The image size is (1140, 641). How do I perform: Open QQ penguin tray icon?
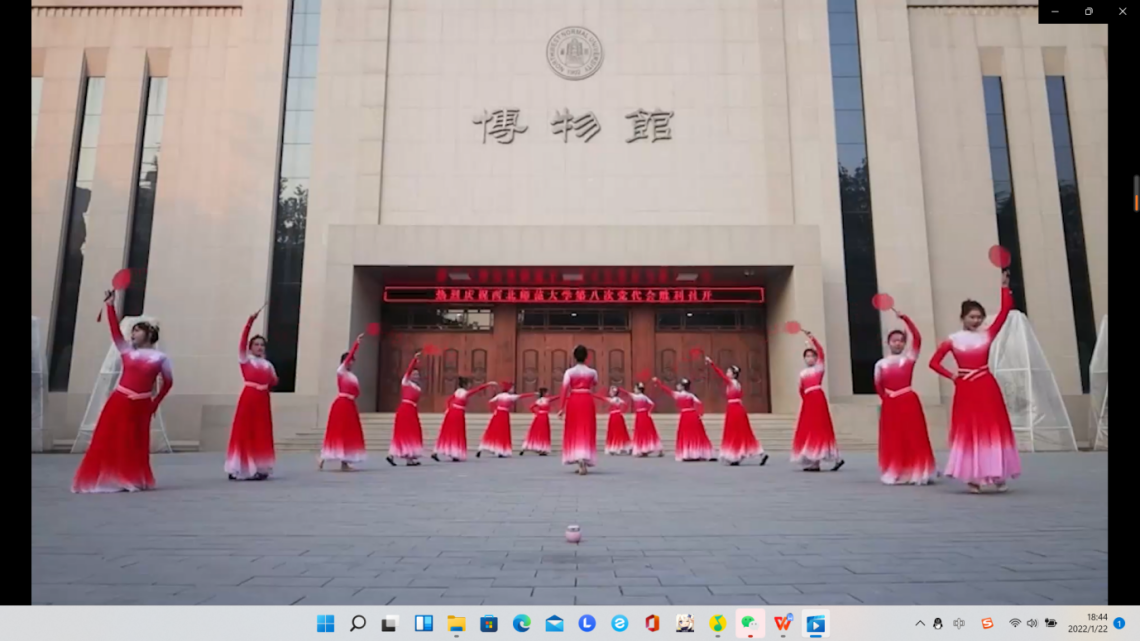pyautogui.click(x=938, y=624)
